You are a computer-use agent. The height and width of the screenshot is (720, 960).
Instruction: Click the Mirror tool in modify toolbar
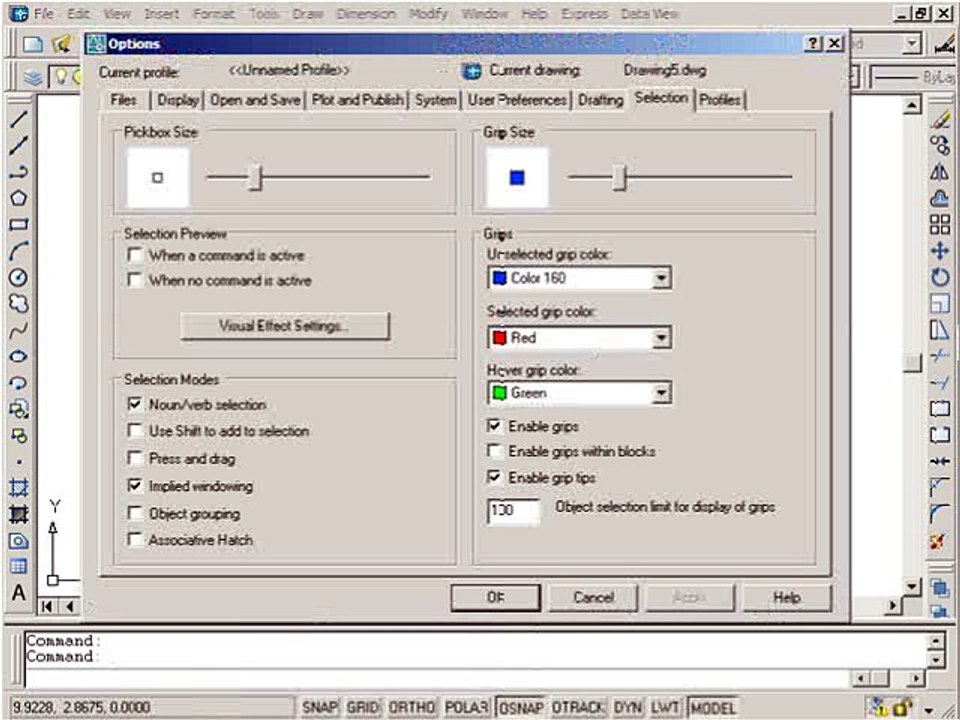pyautogui.click(x=940, y=172)
